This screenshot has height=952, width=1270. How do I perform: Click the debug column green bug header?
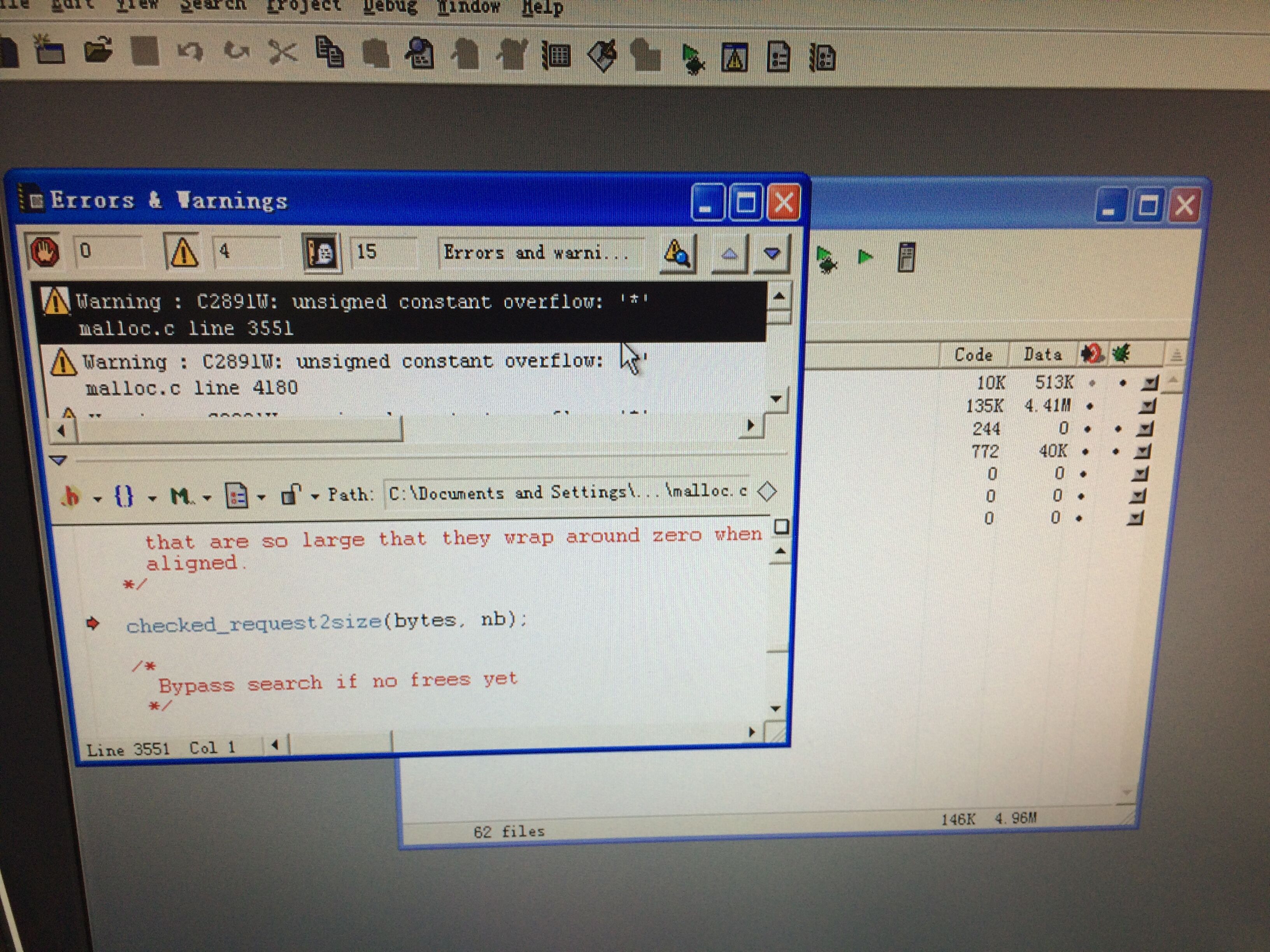tap(1121, 353)
